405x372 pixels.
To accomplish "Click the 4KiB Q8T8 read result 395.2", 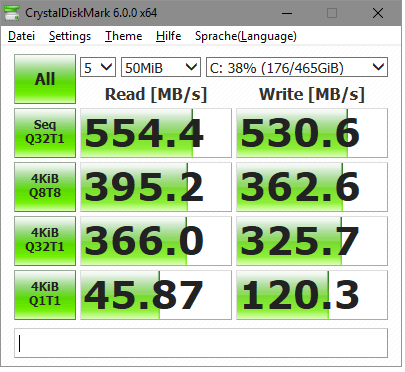I will point(156,187).
